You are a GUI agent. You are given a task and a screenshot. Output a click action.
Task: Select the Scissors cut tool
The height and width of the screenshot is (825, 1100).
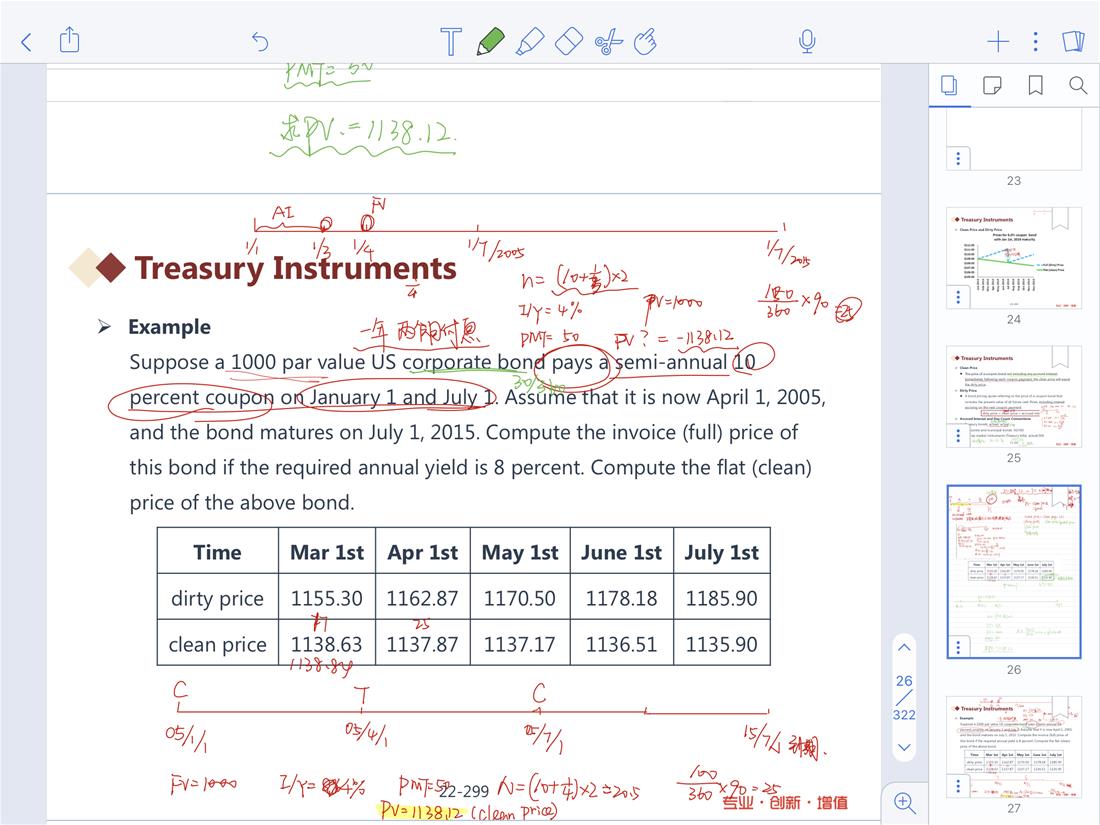(607, 41)
